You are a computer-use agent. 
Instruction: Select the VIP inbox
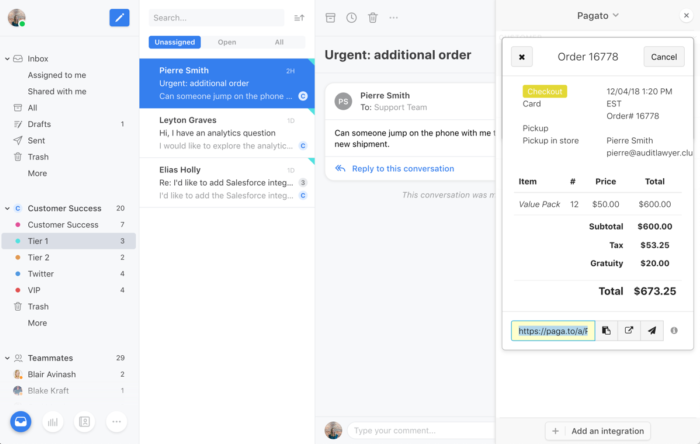pyautogui.click(x=69, y=290)
